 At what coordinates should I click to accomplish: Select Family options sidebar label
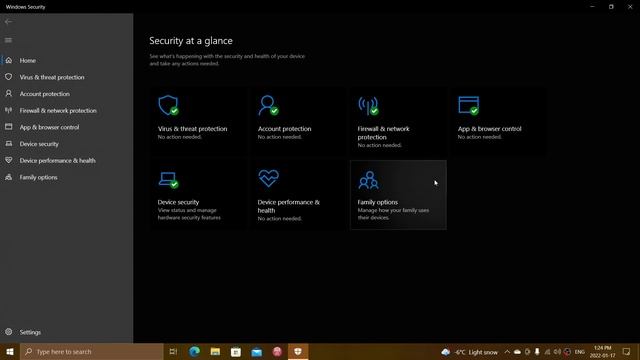[38, 178]
